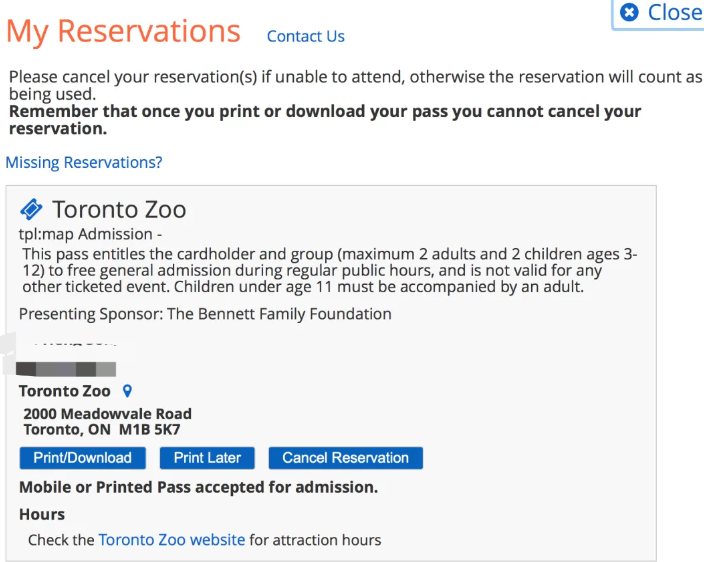Hit the Cancel Reservation button
This screenshot has width=704, height=562.
(x=345, y=458)
